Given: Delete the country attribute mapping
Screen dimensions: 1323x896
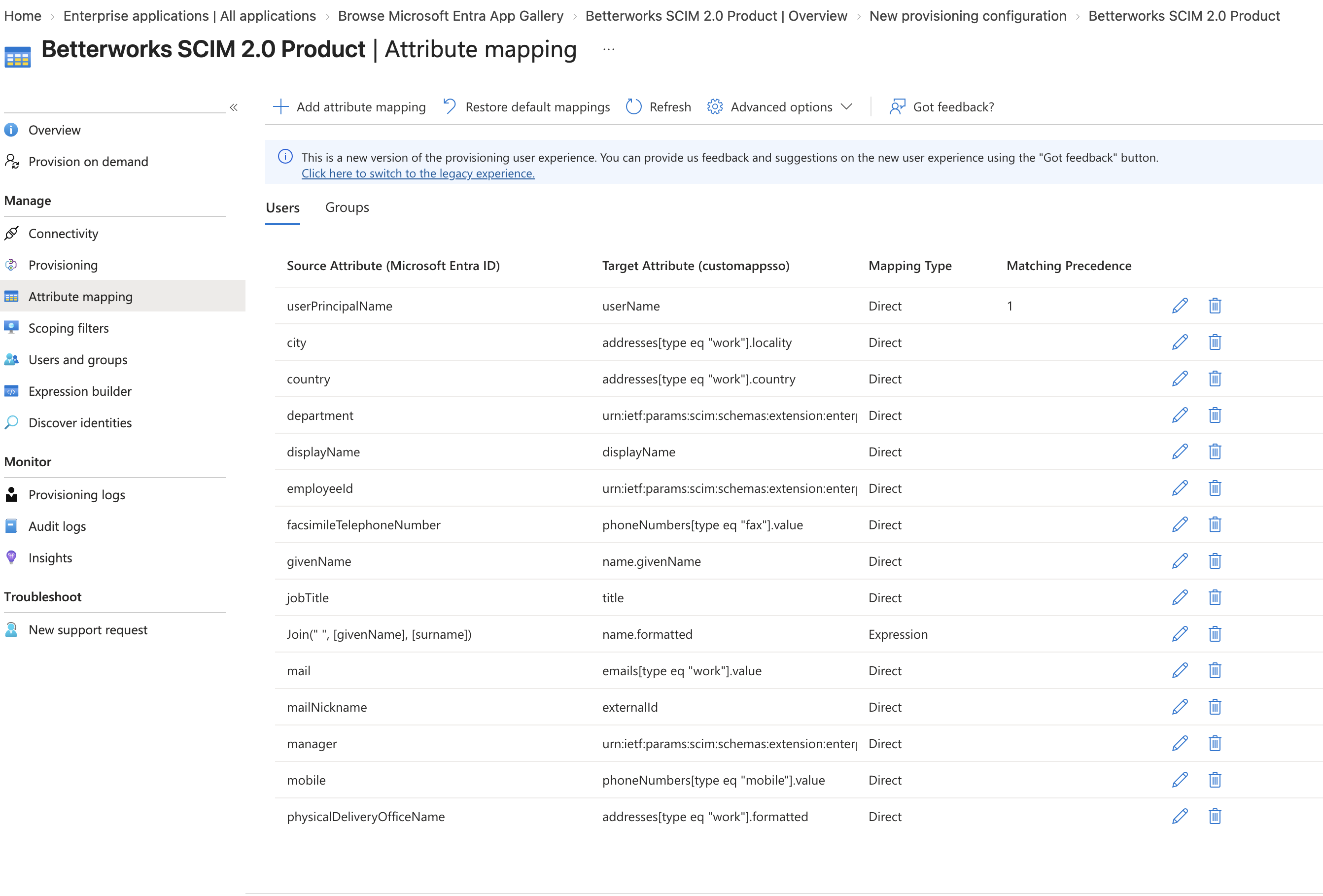Looking at the screenshot, I should 1214,379.
